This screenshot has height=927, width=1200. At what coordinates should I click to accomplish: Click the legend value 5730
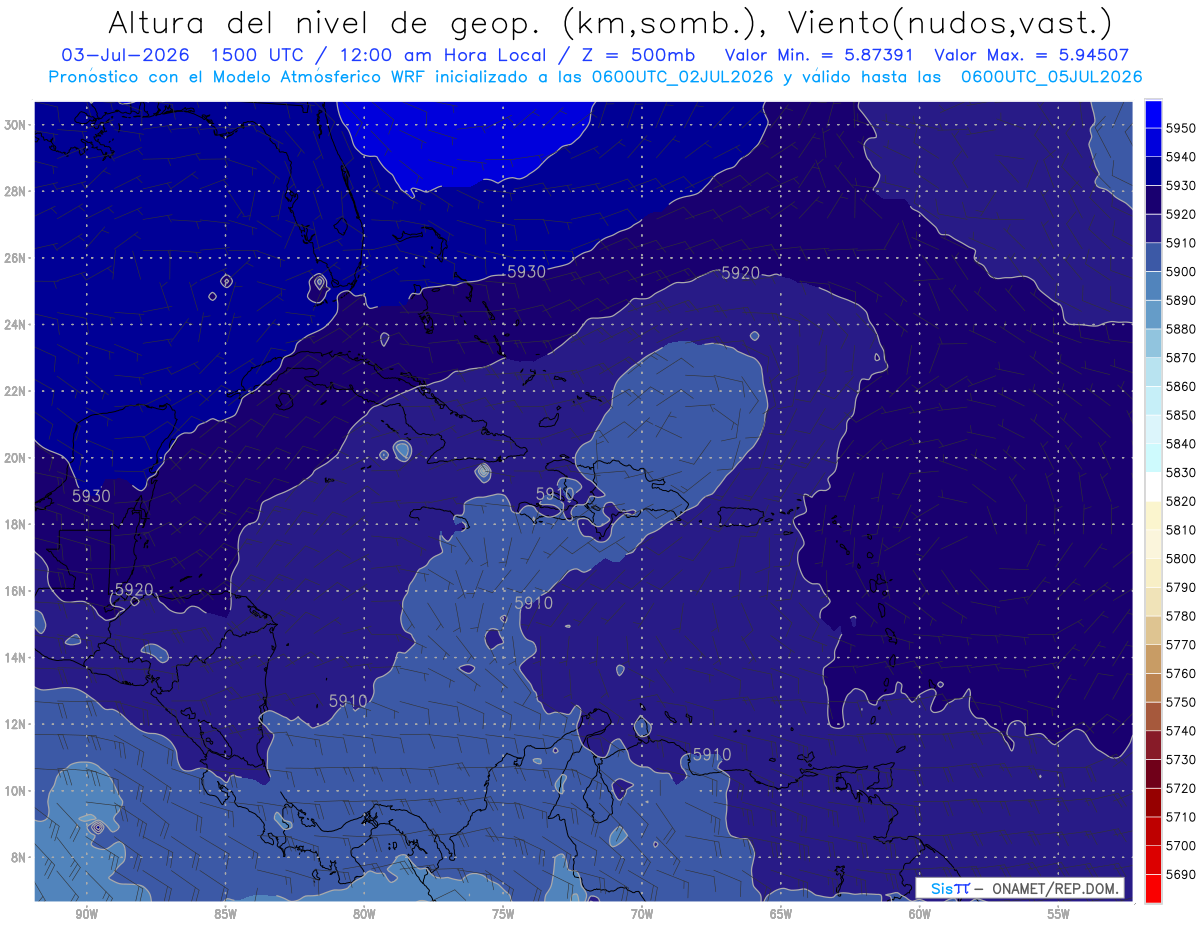click(1182, 759)
